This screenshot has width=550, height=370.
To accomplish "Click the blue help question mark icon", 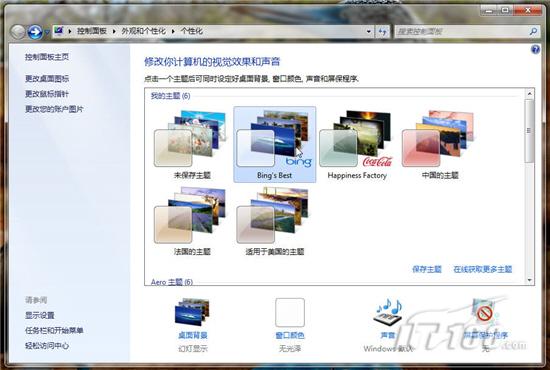I will pyautogui.click(x=535, y=49).
